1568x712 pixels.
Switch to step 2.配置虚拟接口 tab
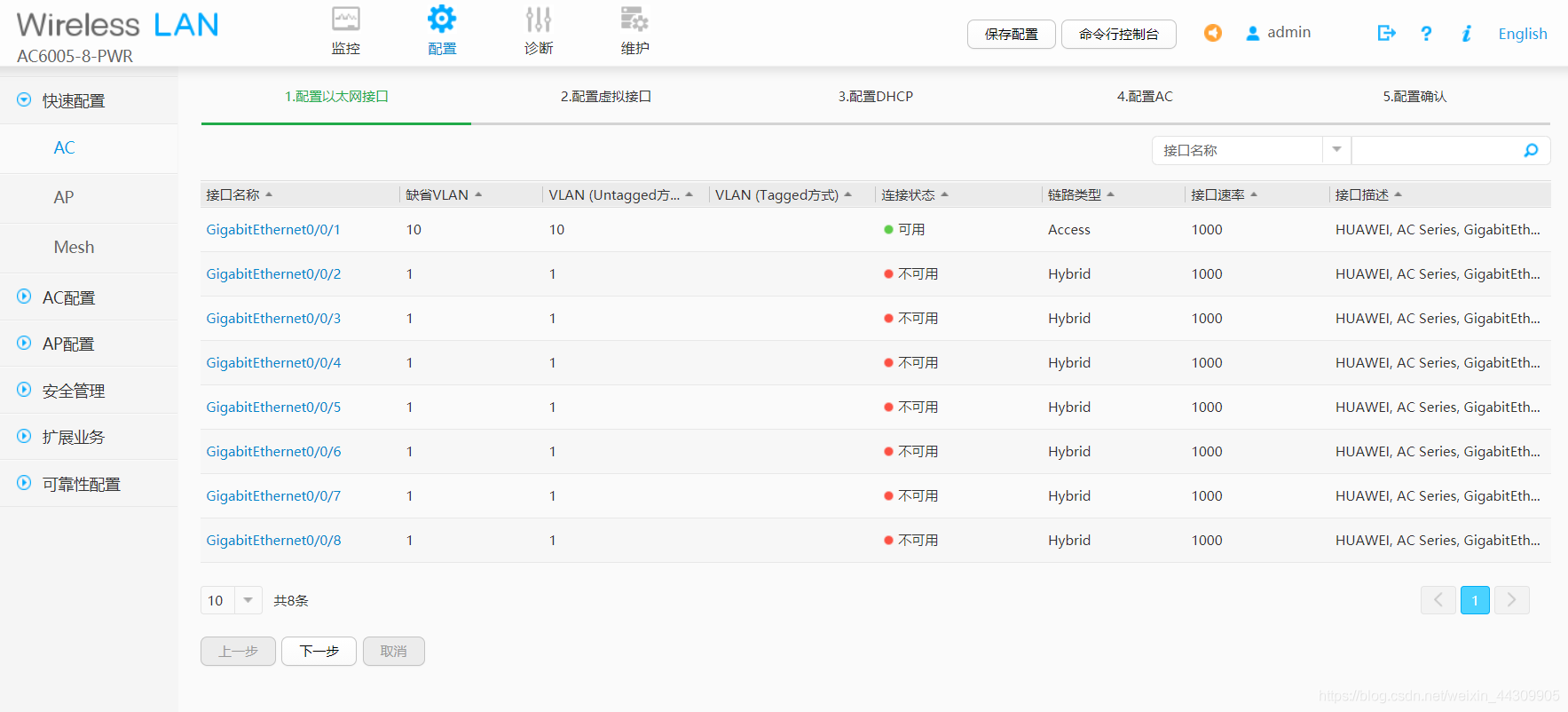coord(606,96)
